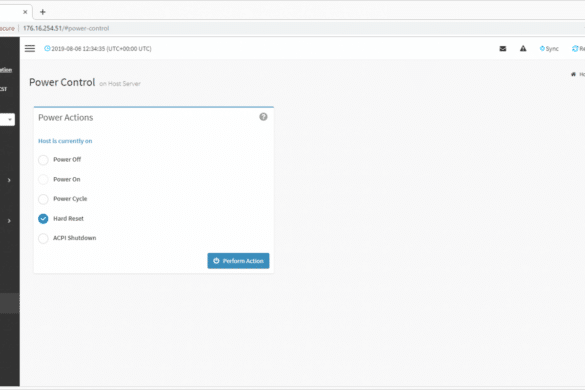Click the 2019-08-06 date-time text
This screenshot has height=390, width=585.
(x=101, y=49)
